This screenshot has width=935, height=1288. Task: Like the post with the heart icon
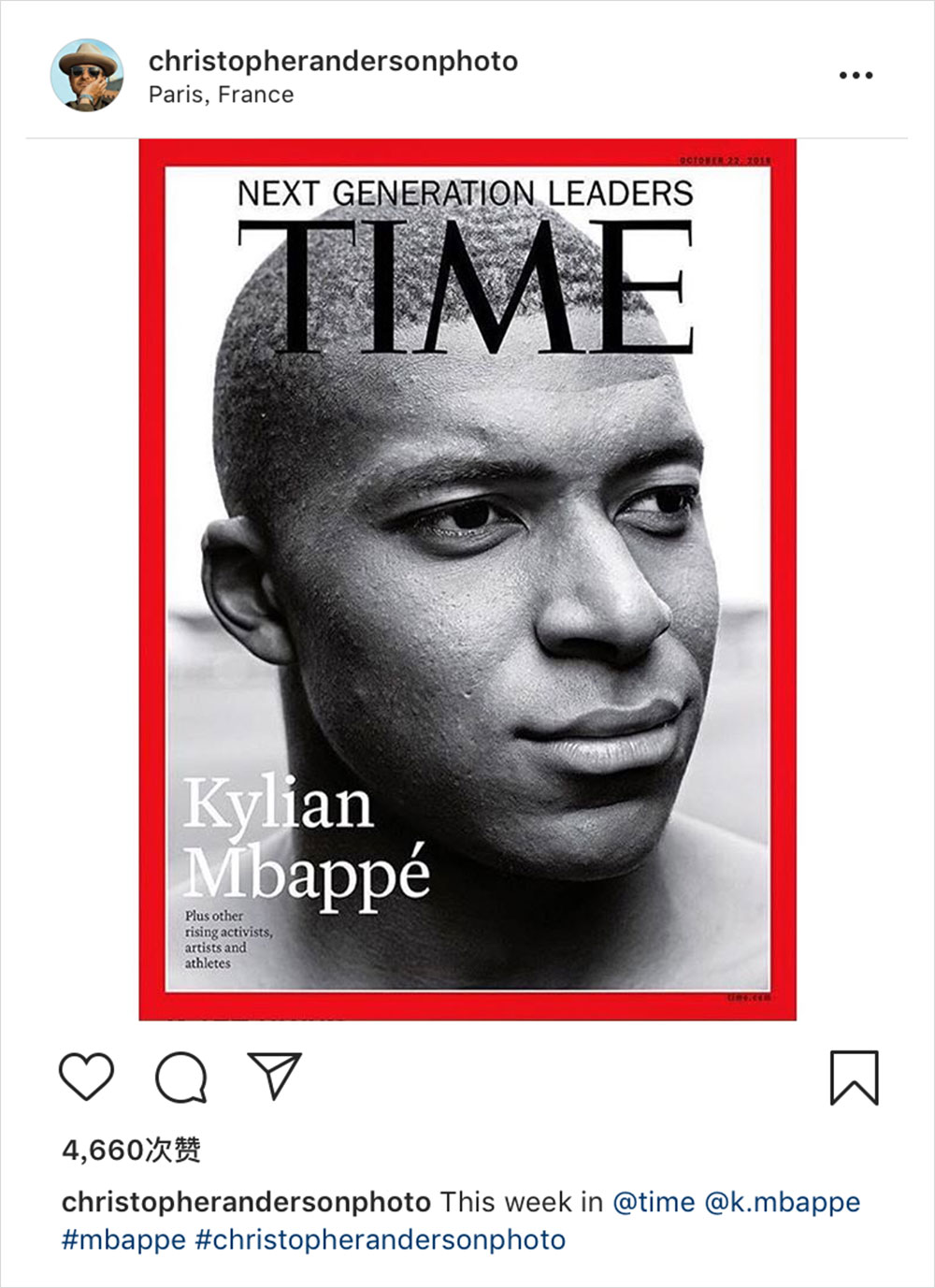click(x=87, y=1076)
